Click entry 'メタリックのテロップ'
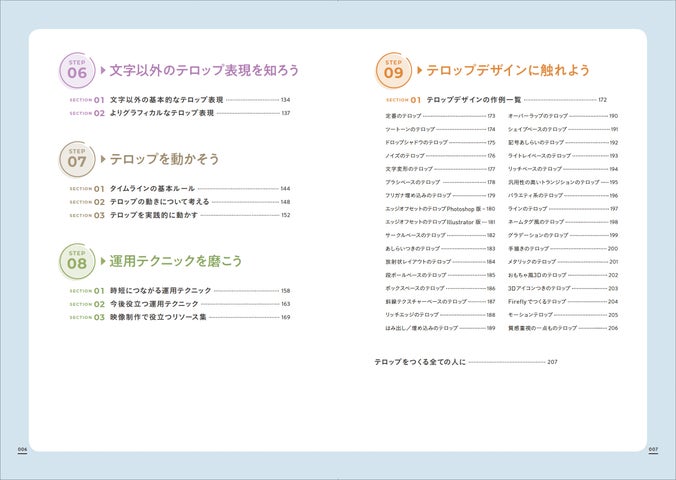The height and width of the screenshot is (480, 676). (x=532, y=262)
